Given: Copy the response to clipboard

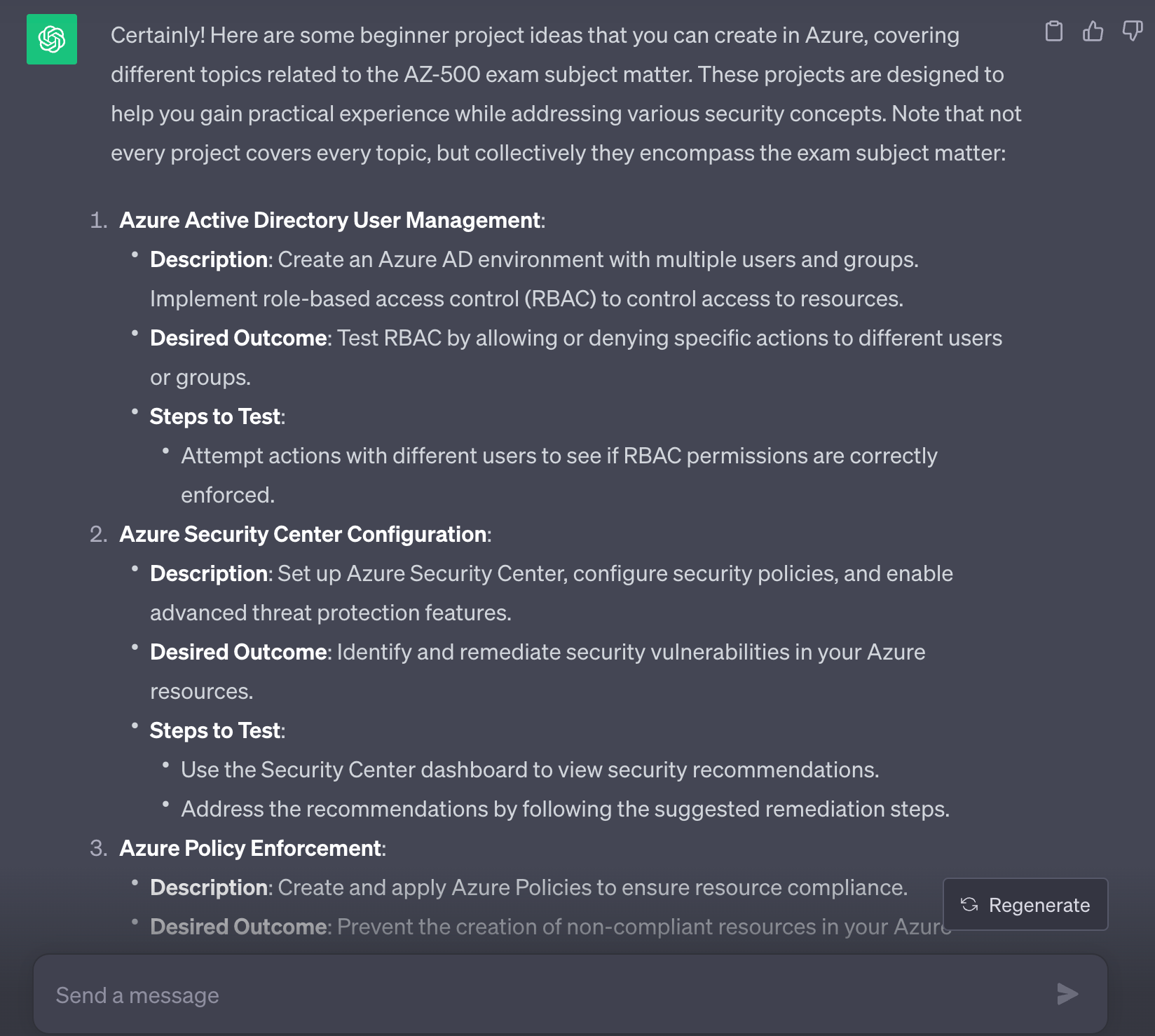Looking at the screenshot, I should [1053, 32].
